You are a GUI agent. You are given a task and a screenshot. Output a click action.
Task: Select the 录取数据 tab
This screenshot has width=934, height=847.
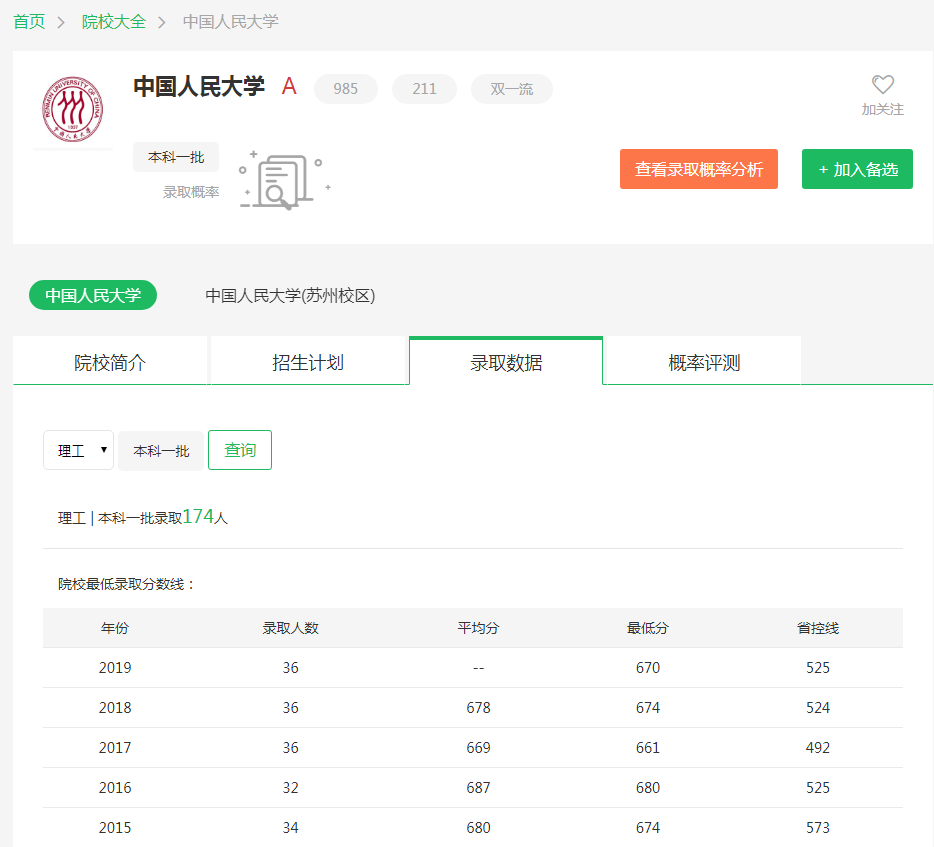506,362
